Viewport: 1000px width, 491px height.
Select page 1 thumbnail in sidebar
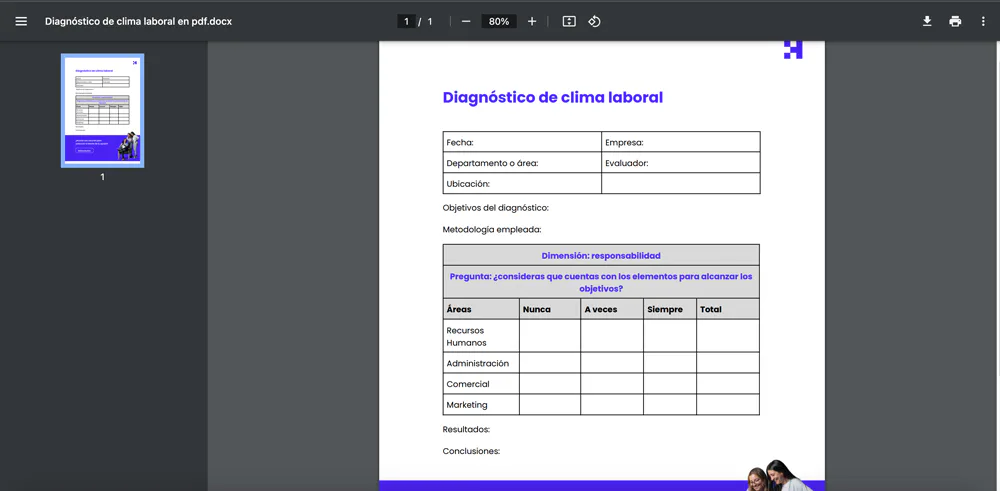(103, 110)
